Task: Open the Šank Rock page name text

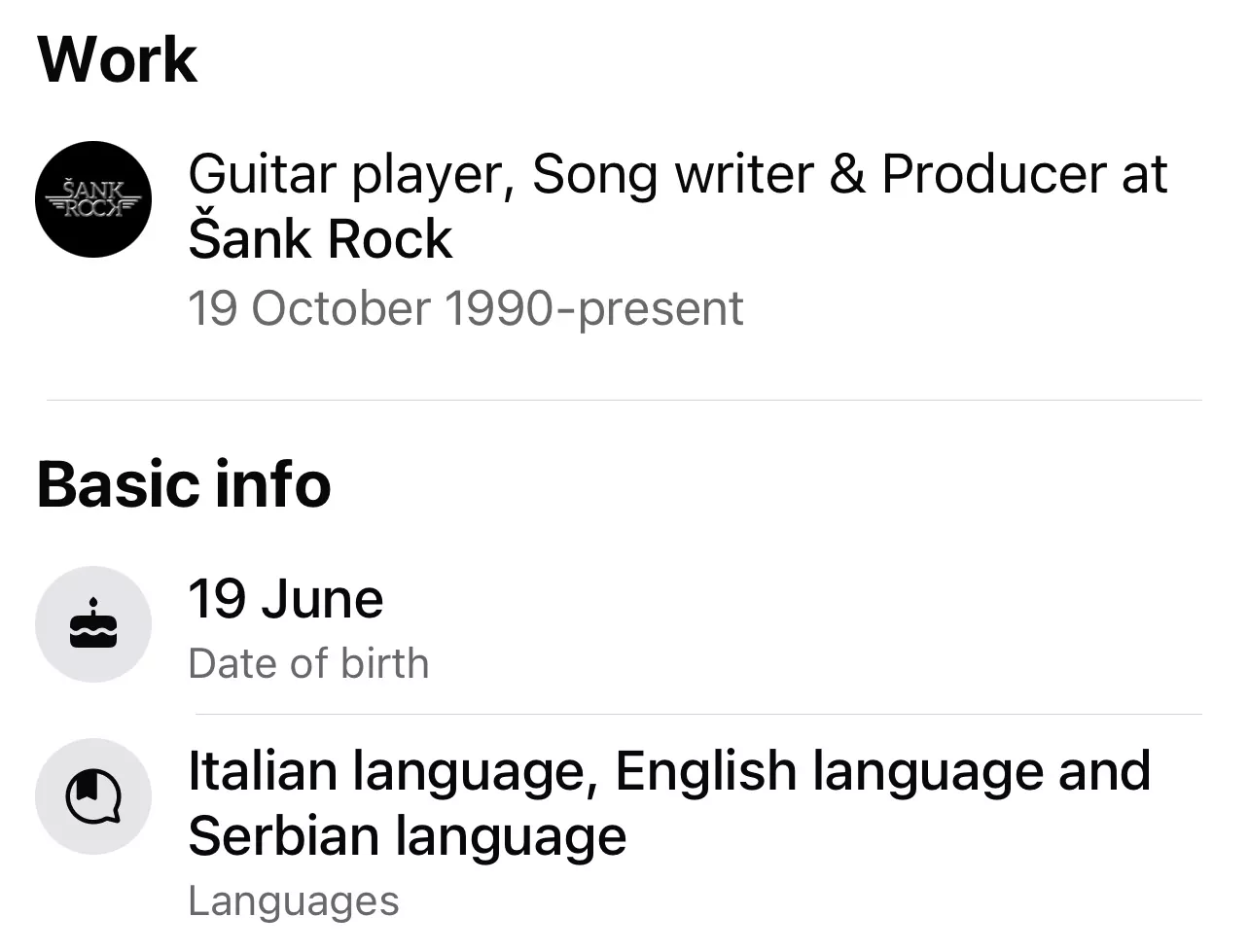Action: [x=320, y=239]
